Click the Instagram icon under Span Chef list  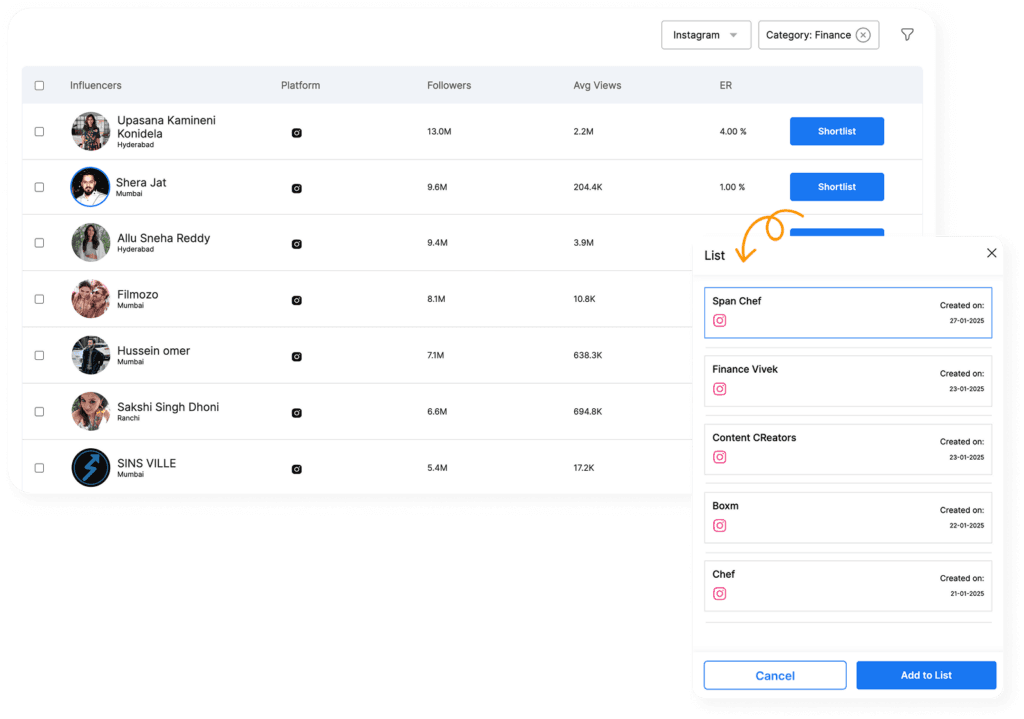[x=720, y=320]
